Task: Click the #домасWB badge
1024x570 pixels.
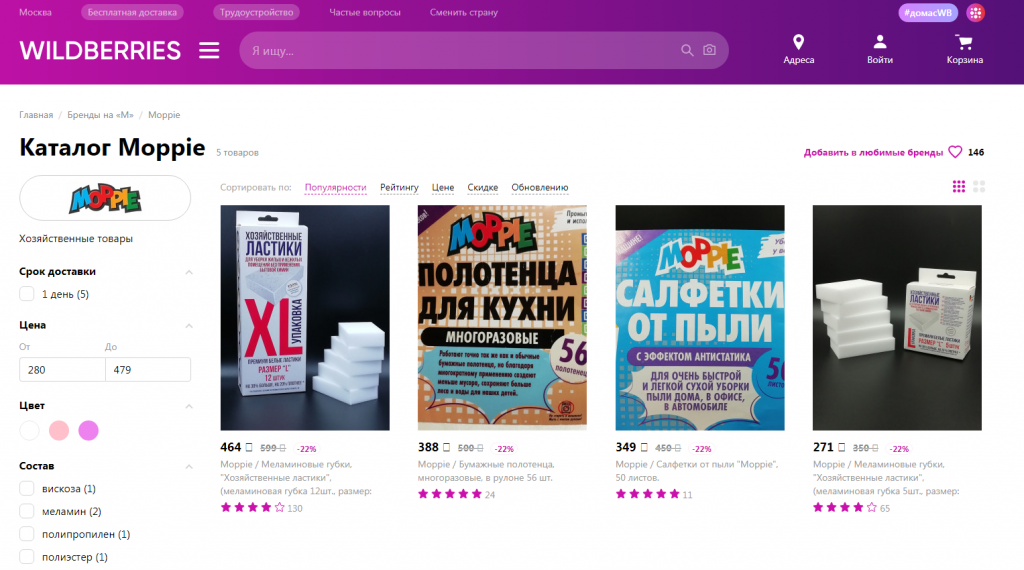Action: click(x=928, y=12)
